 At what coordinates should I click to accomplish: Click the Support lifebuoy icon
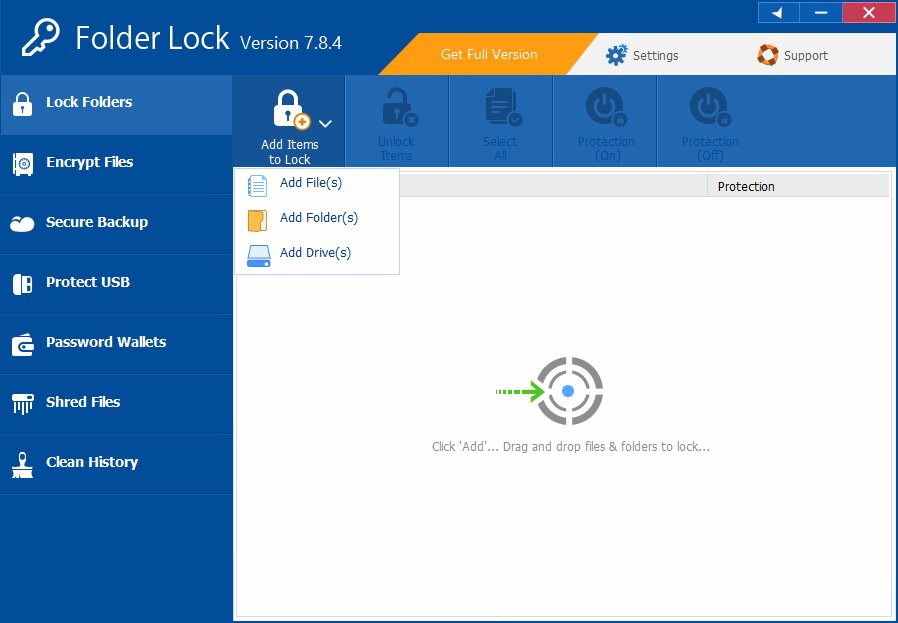[767, 55]
